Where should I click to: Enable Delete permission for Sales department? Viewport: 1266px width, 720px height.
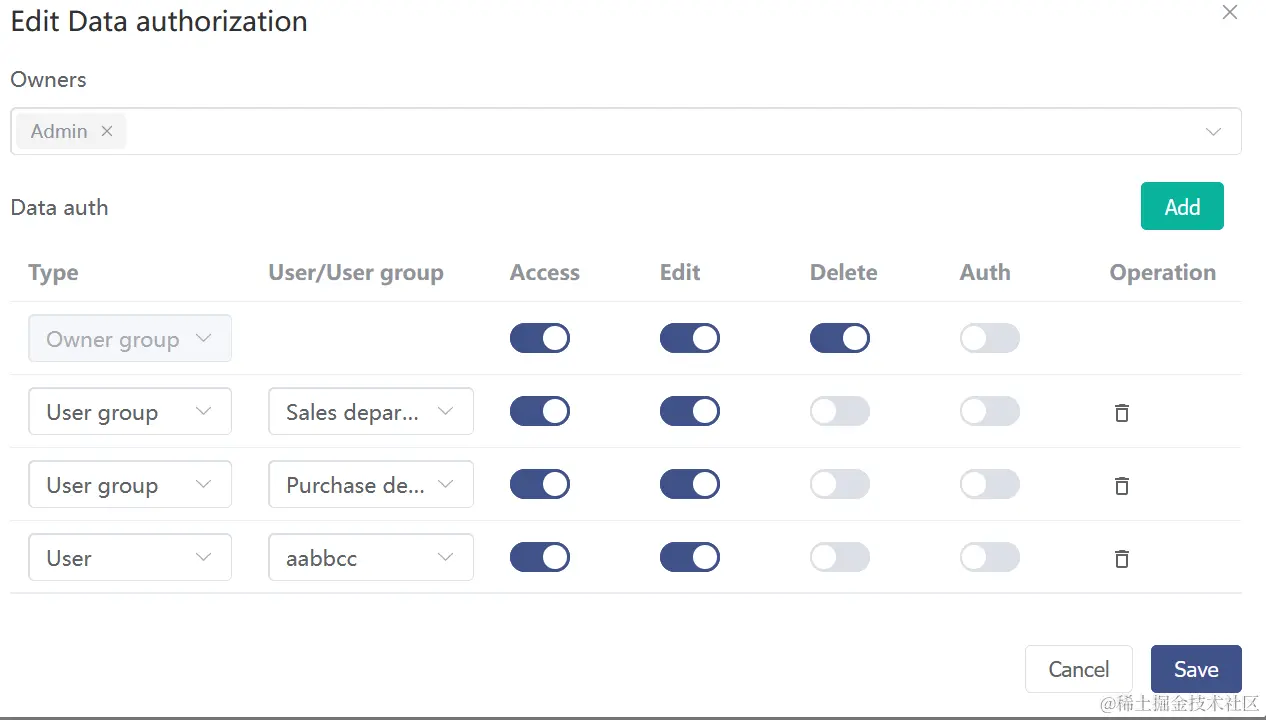pyautogui.click(x=840, y=411)
